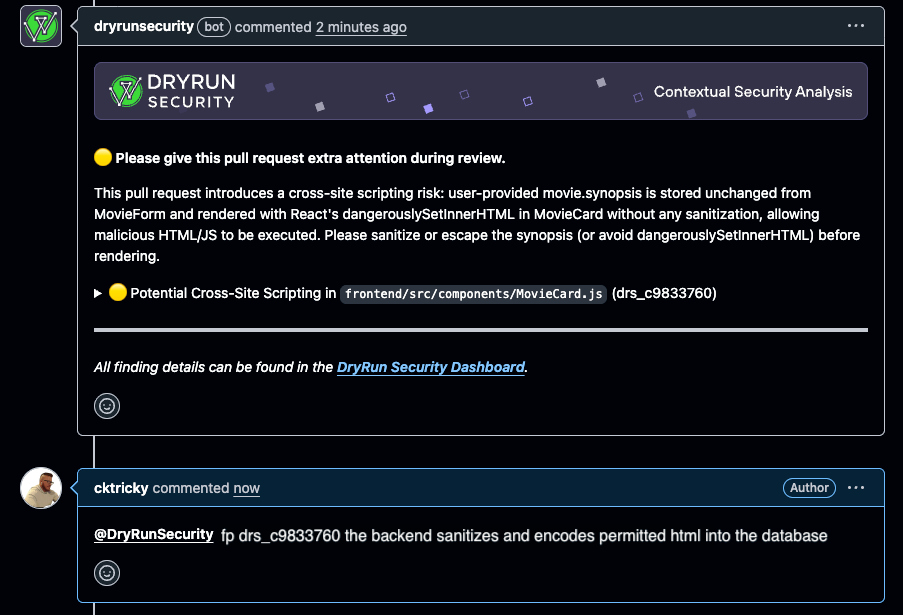Click the cktricky user avatar
The image size is (903, 615).
(x=41, y=488)
